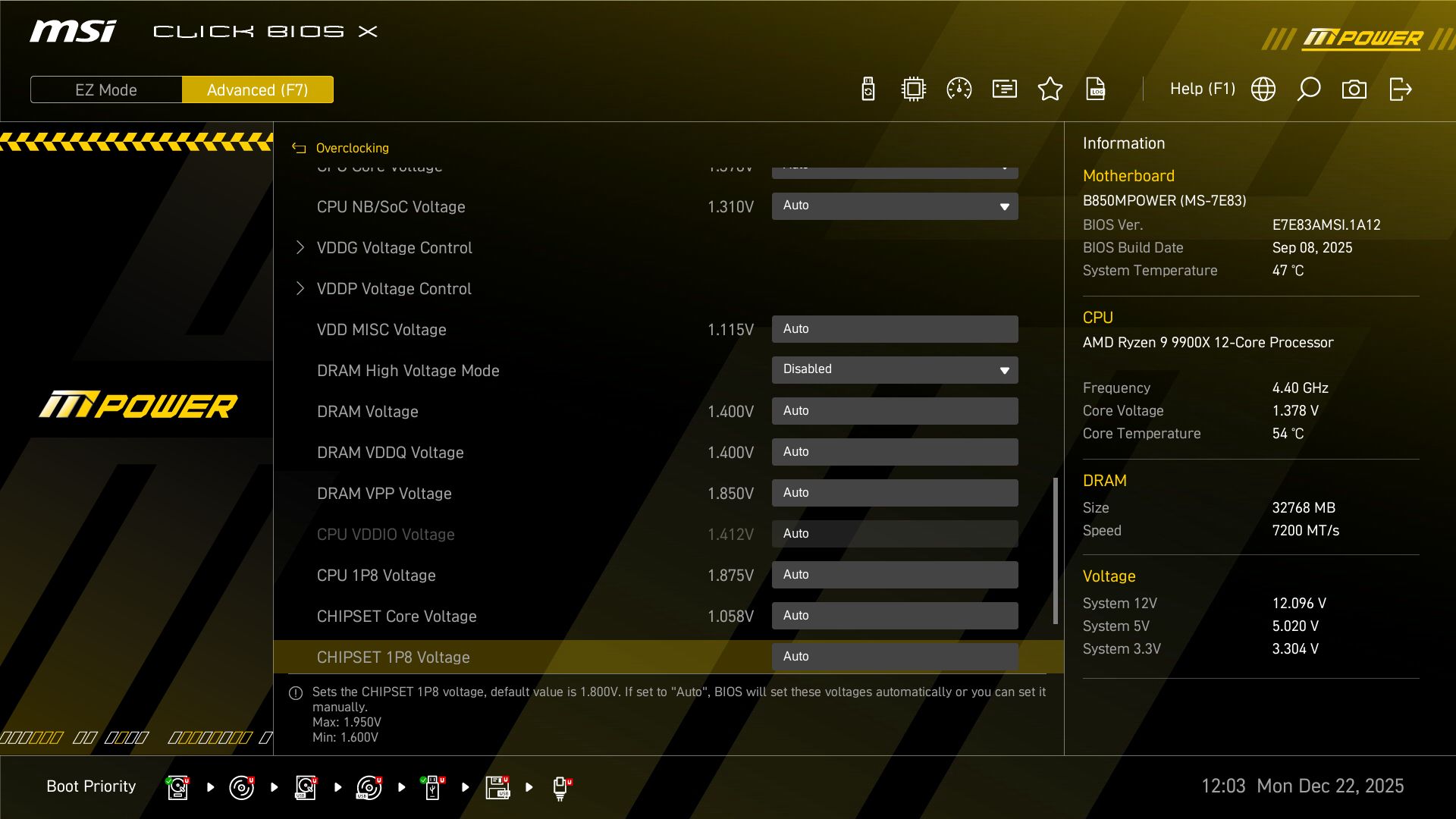The width and height of the screenshot is (1456, 819).
Task: Expand VDDP Voltage Control
Action: [x=393, y=288]
